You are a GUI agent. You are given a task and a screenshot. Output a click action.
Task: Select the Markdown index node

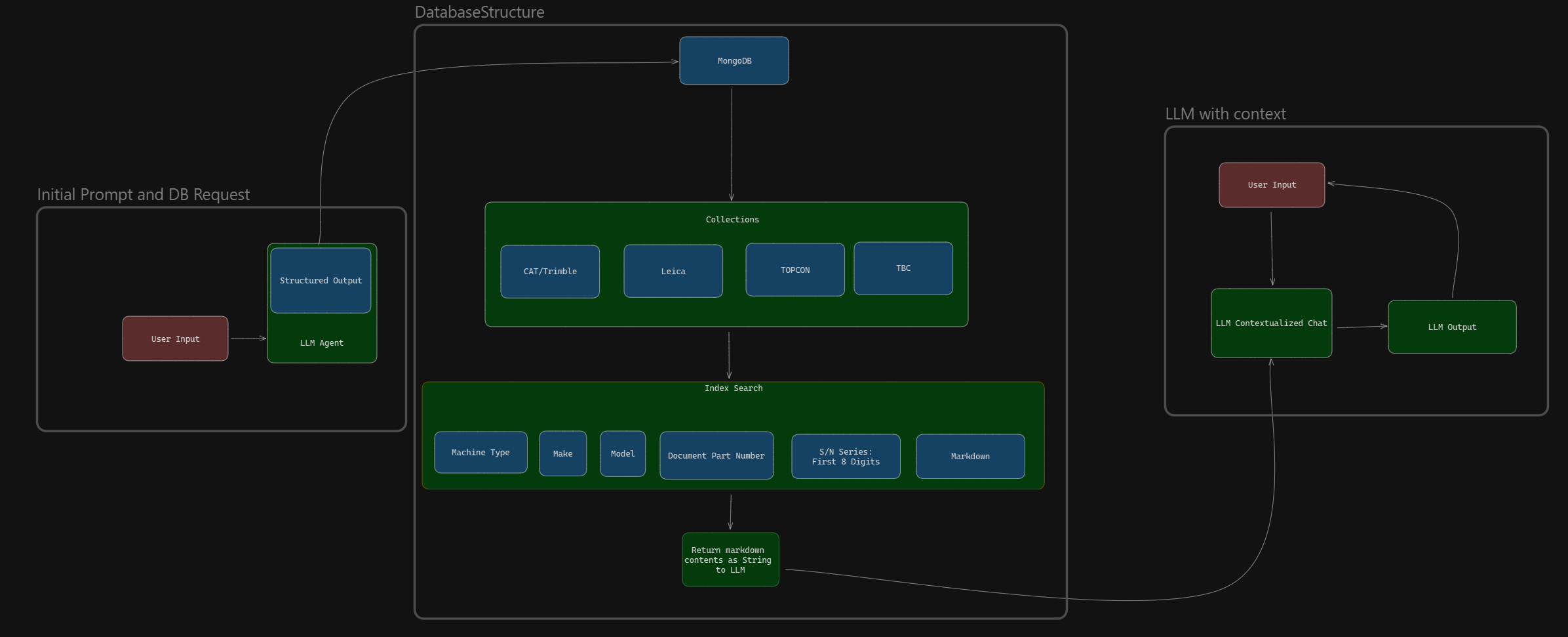(970, 457)
